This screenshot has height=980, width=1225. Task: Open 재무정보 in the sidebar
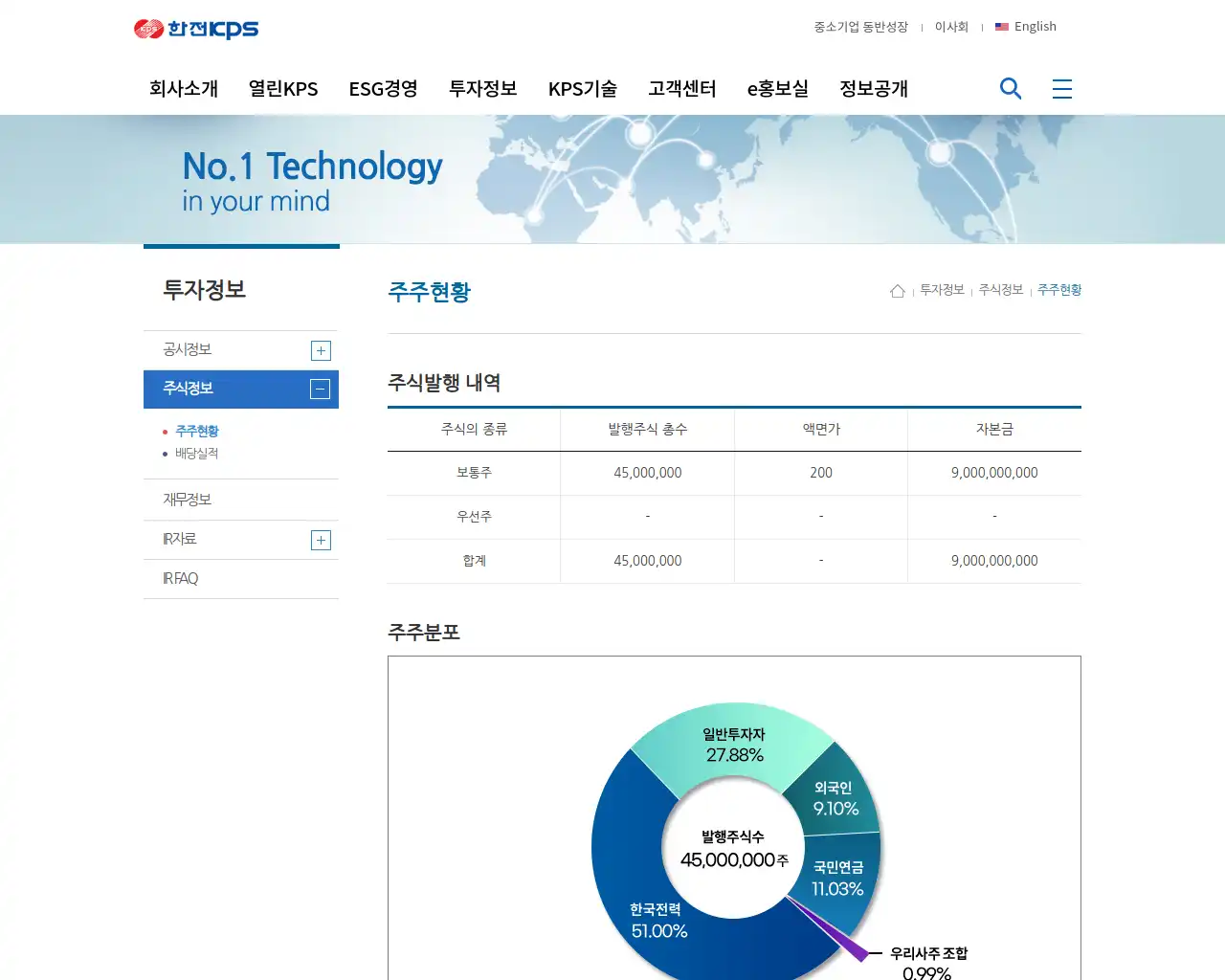tap(189, 499)
